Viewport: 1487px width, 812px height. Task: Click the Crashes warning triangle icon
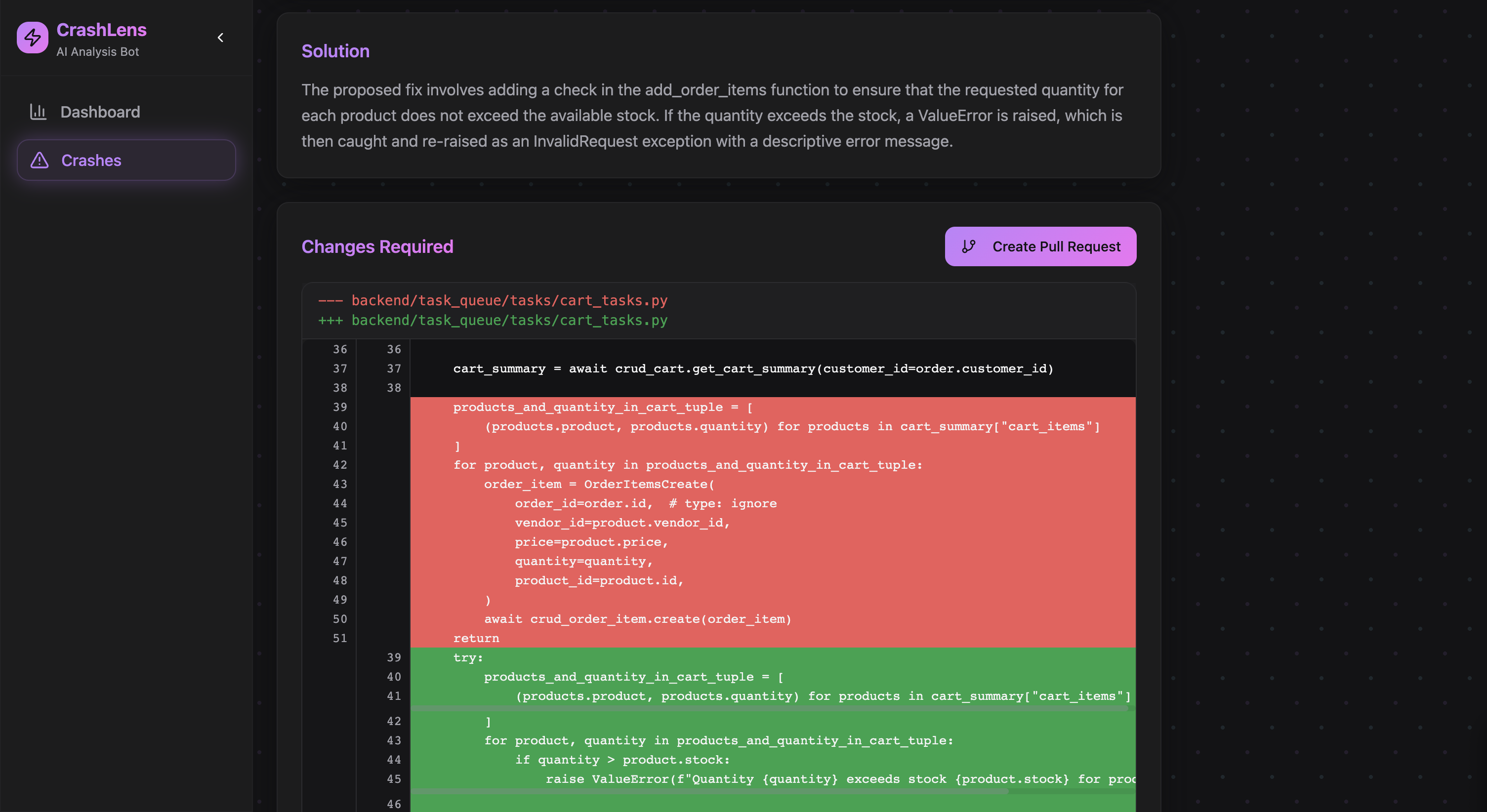pos(39,160)
